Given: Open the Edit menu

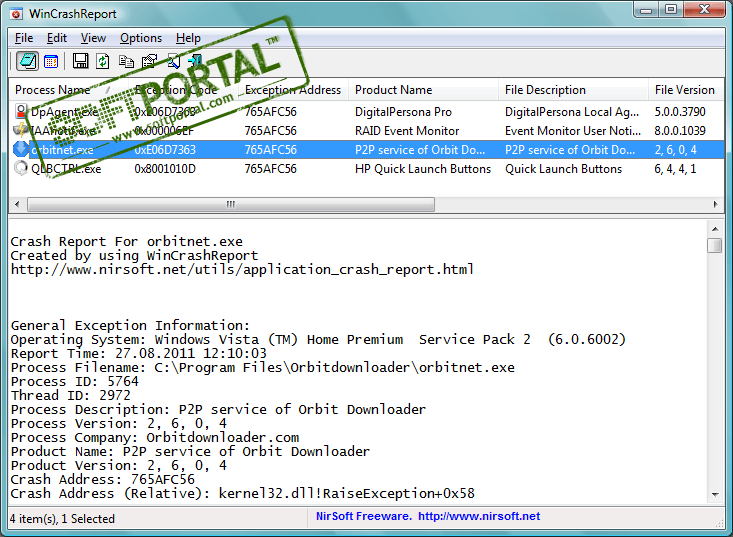Looking at the screenshot, I should pos(57,38).
